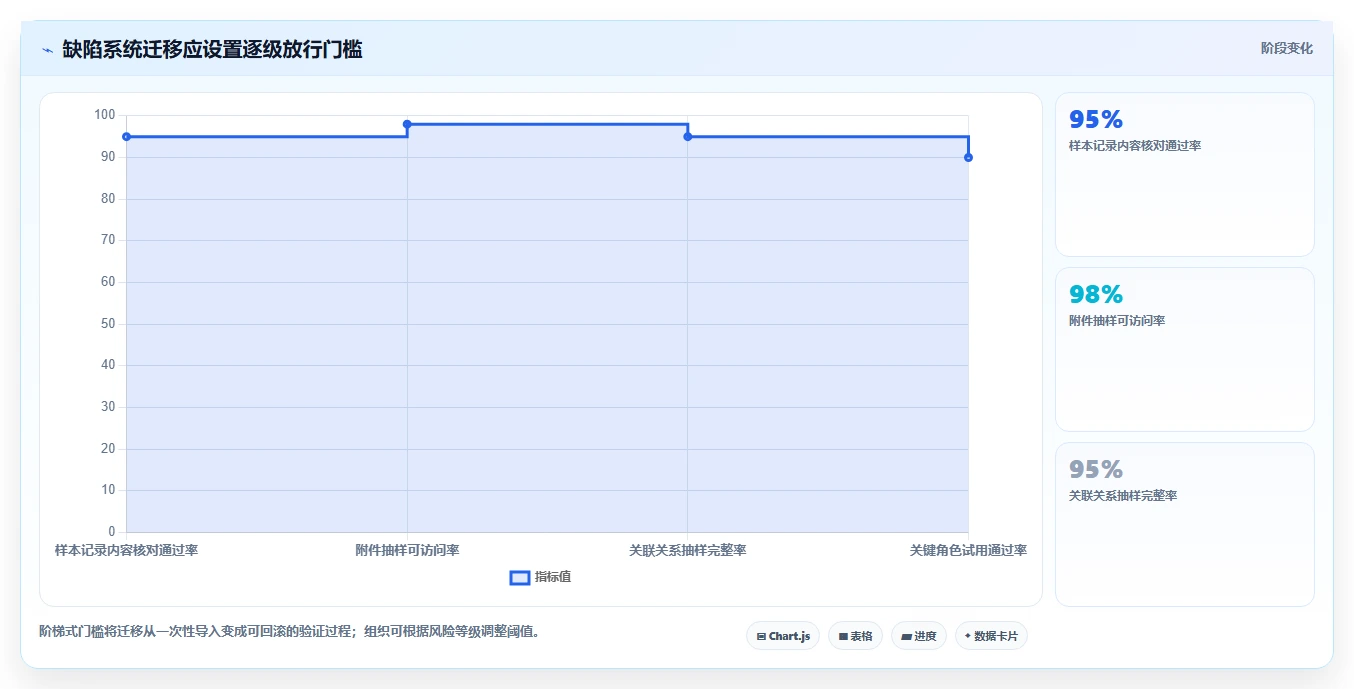Click the 指标值 legend color box
Viewport: 1354px width, 689px height.
coord(520,577)
